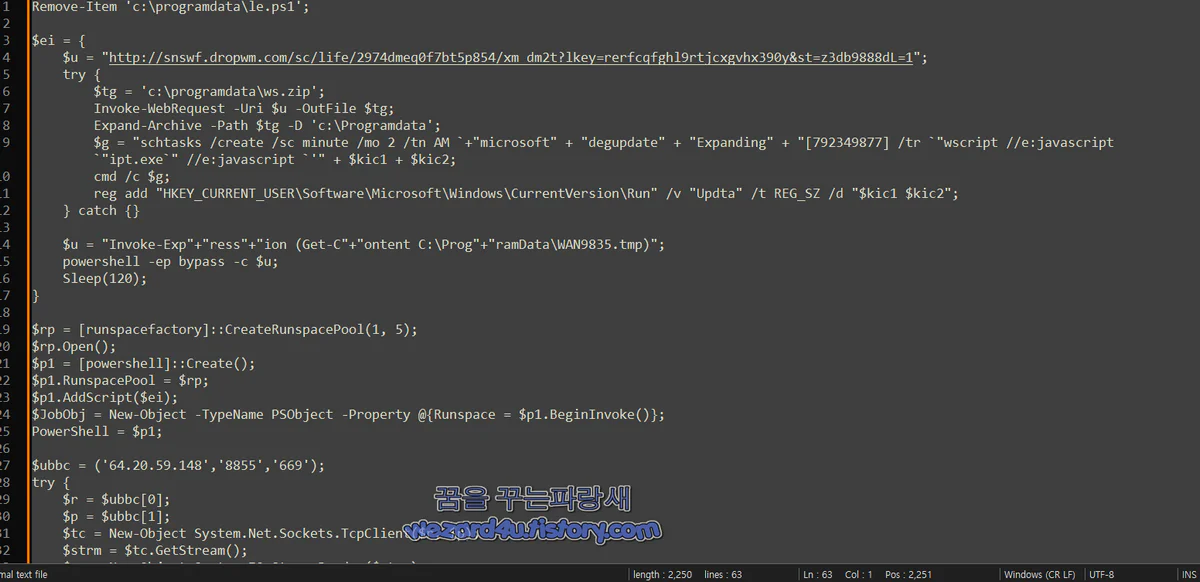Click the $p1 = [powershell]::Create(); line

[144, 363]
